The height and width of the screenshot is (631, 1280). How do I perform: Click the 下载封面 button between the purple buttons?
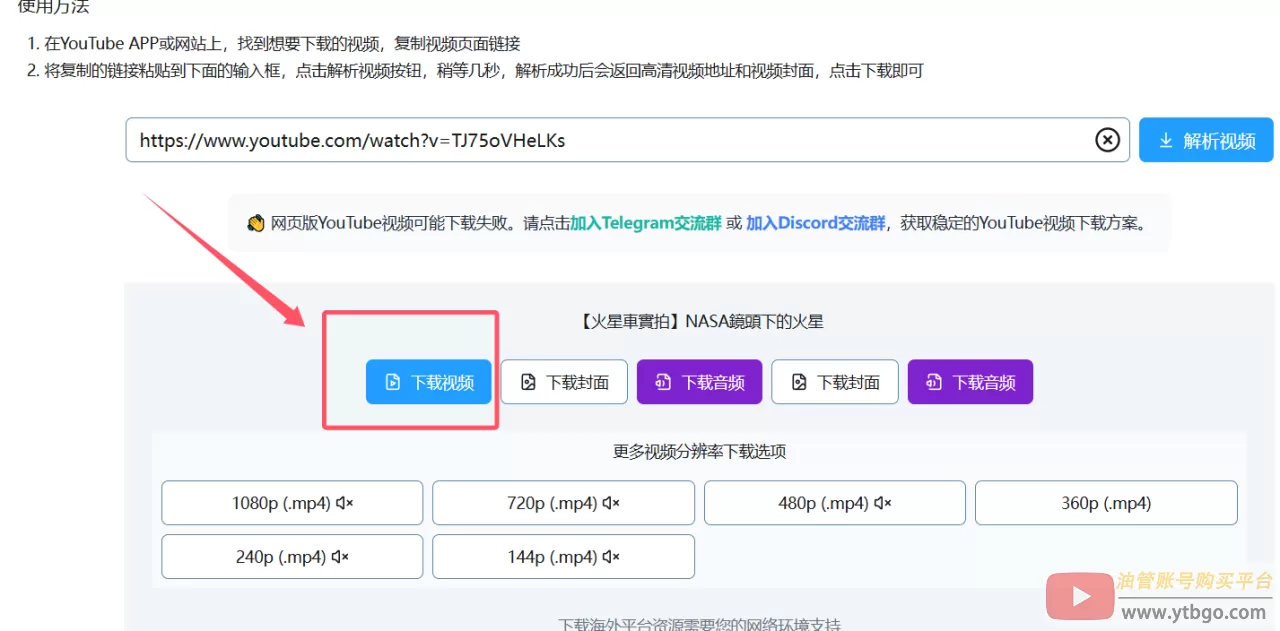point(835,382)
